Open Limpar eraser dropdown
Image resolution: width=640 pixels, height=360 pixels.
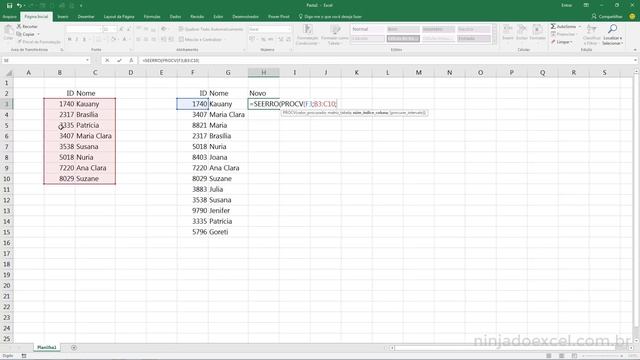coord(562,42)
